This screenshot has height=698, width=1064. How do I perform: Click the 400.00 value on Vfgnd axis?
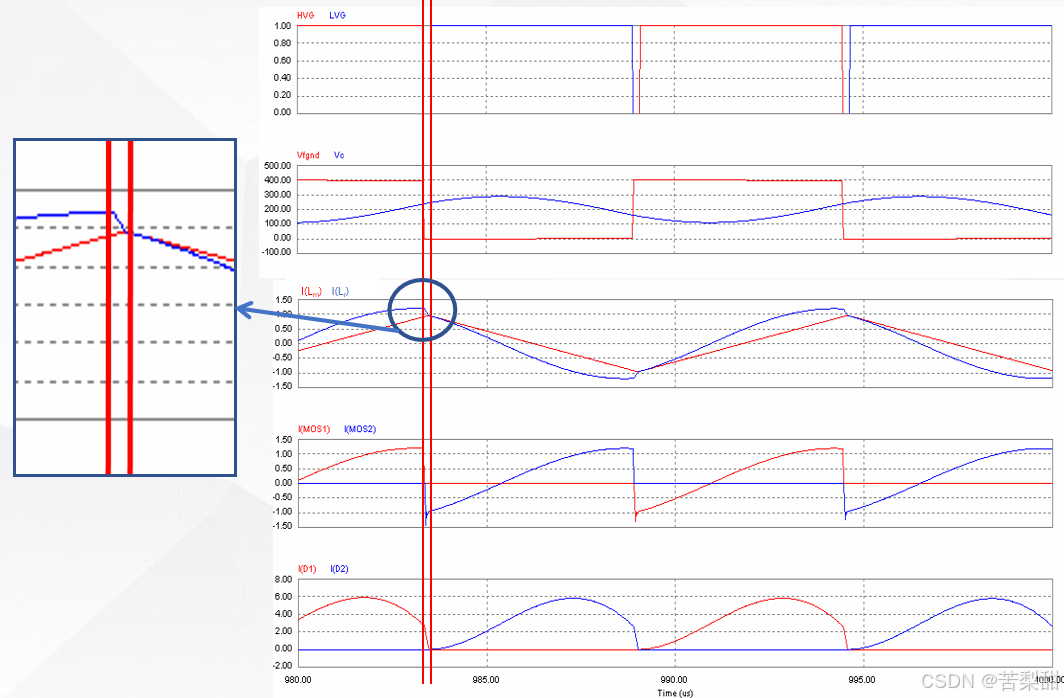tap(278, 180)
